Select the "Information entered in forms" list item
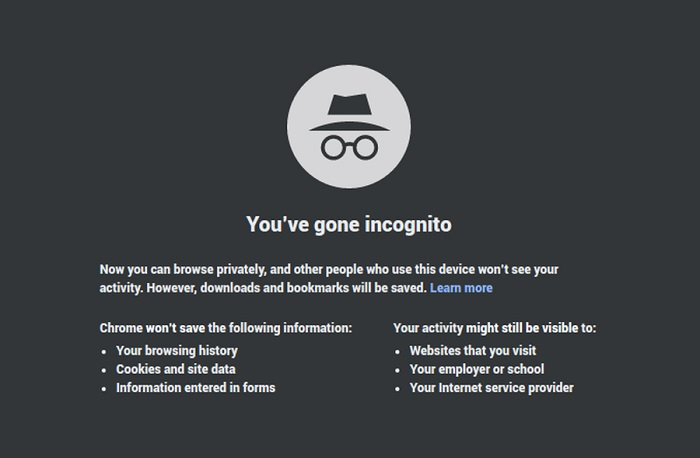The image size is (700, 458). (x=195, y=387)
